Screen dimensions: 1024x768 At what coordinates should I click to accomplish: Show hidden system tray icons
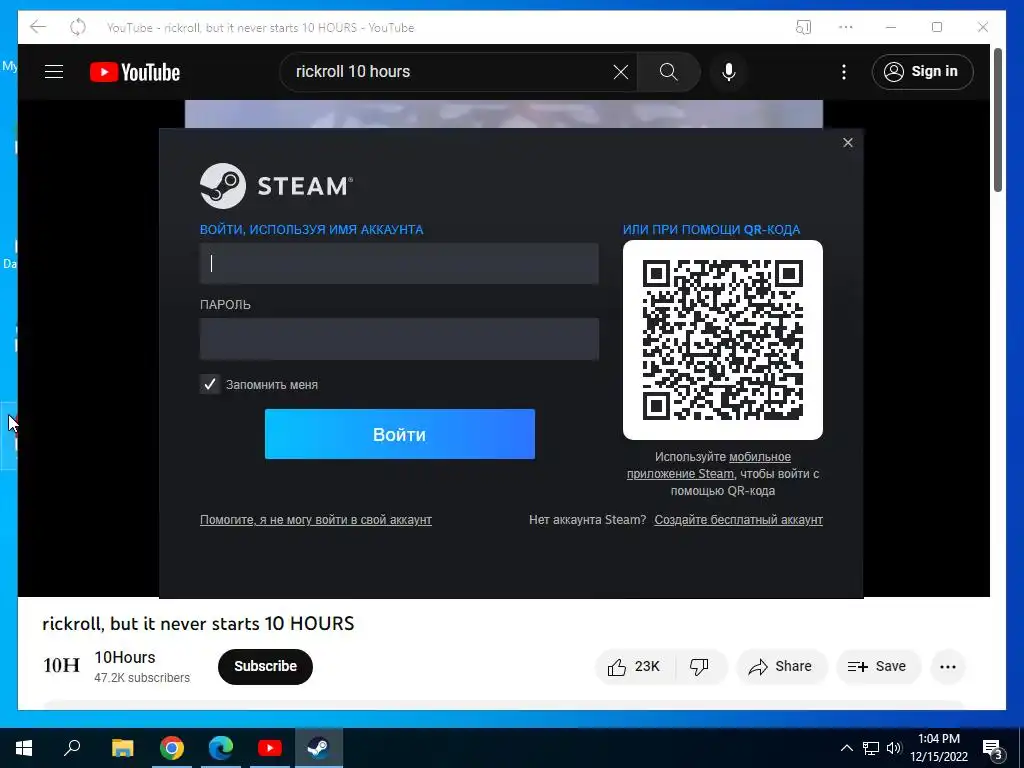[846, 748]
